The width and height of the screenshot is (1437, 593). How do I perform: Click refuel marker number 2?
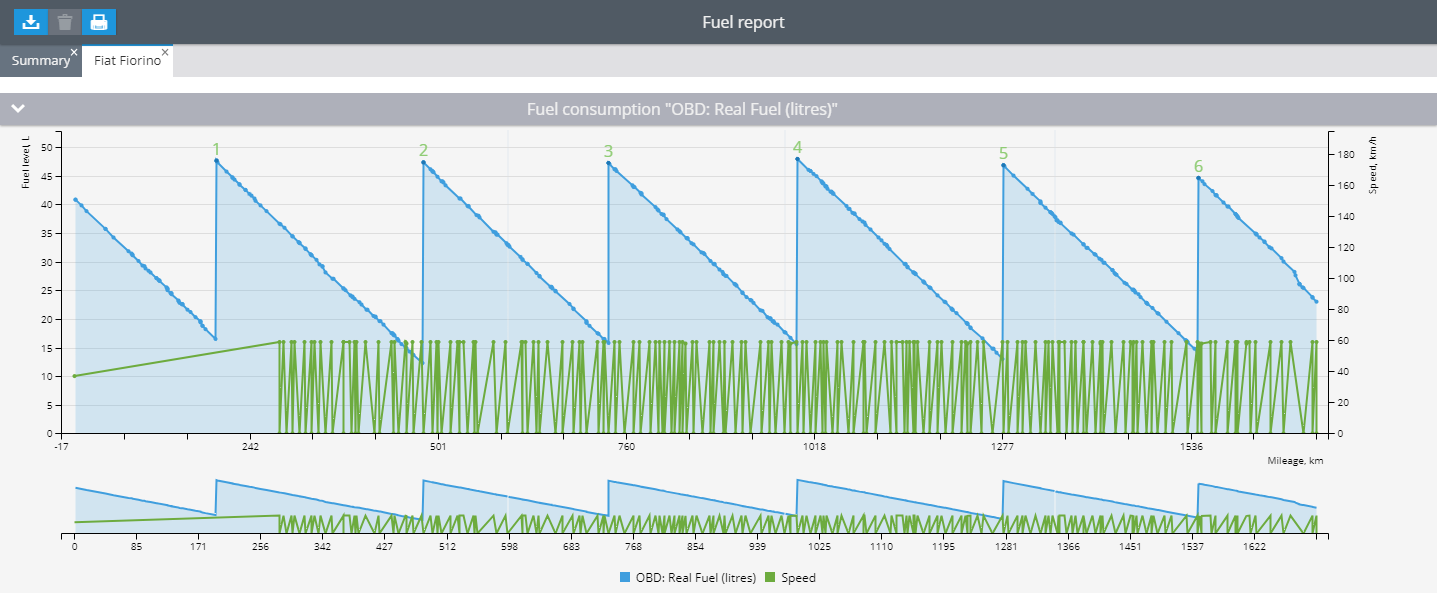[424, 151]
